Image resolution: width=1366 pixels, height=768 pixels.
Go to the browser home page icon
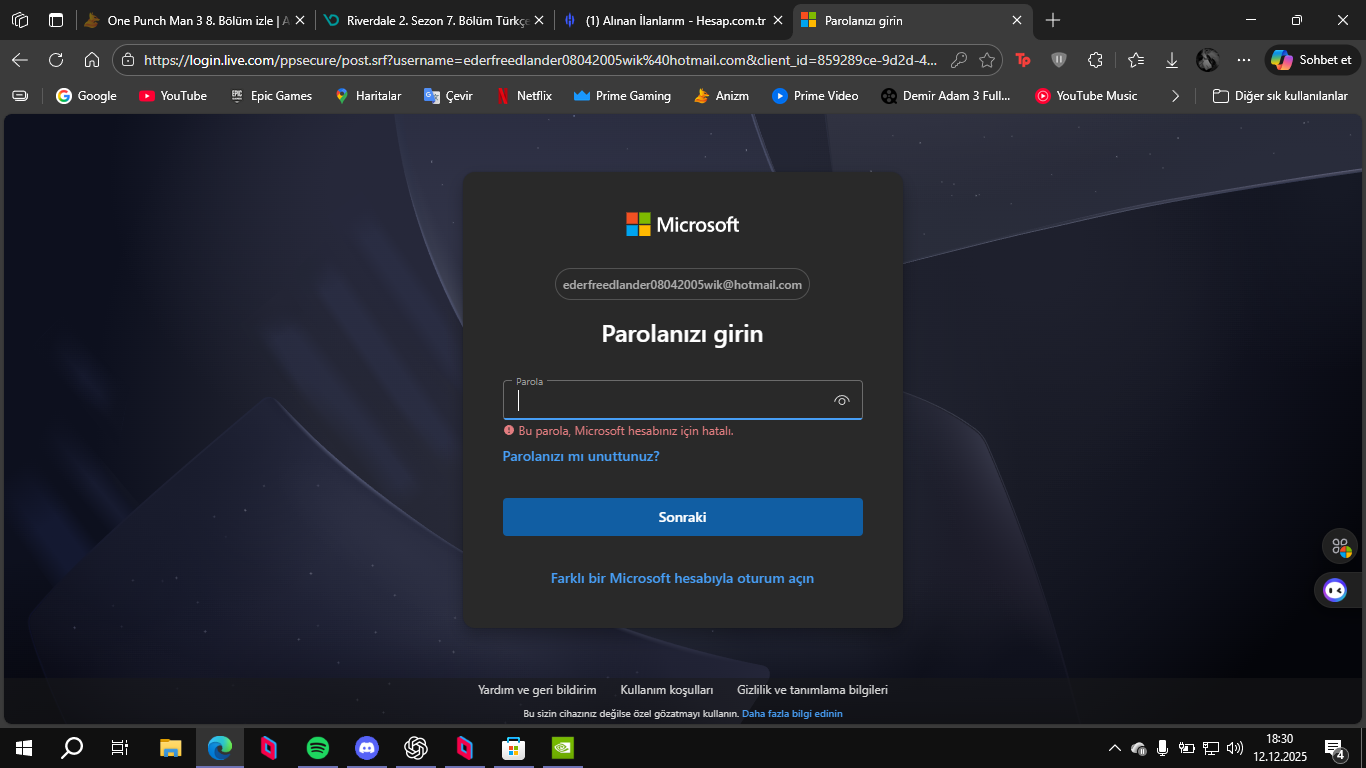tap(92, 60)
